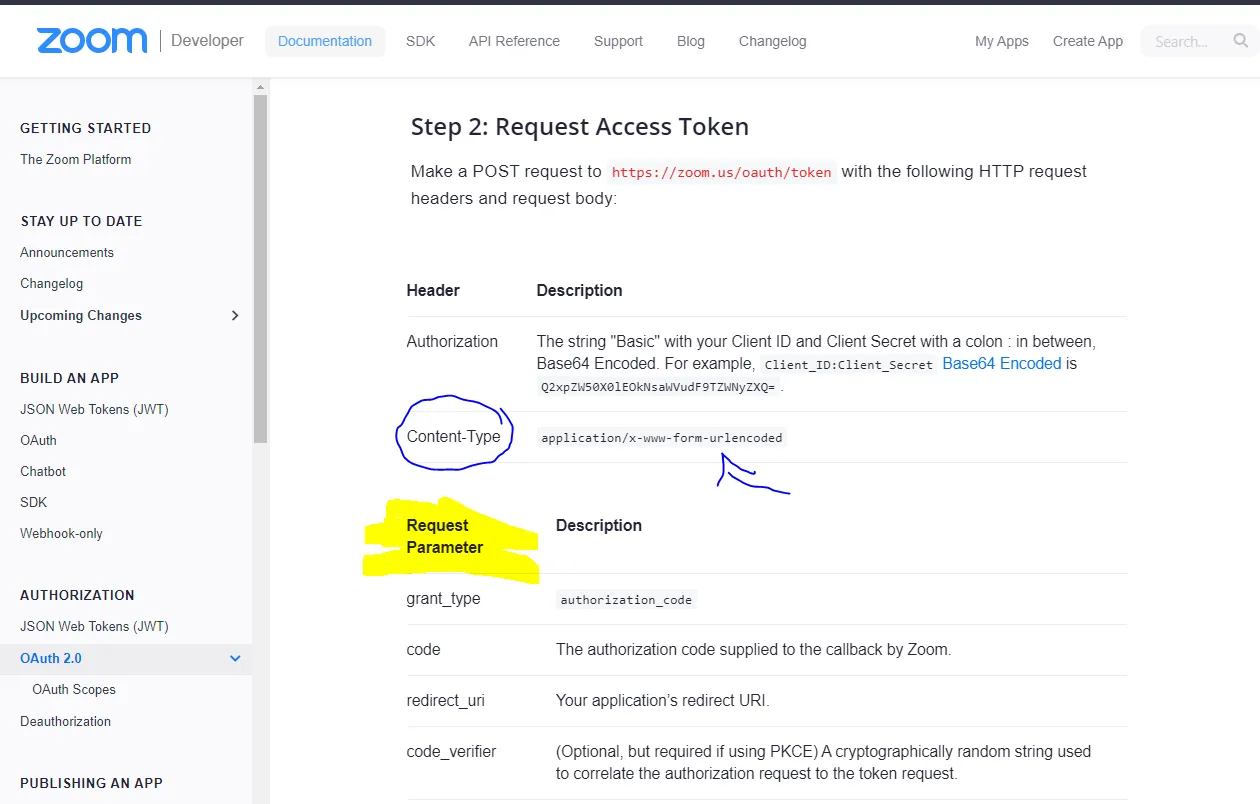Viewport: 1260px width, 804px height.
Task: Click the PUBLISHING AN APP section heading
Action: point(91,783)
